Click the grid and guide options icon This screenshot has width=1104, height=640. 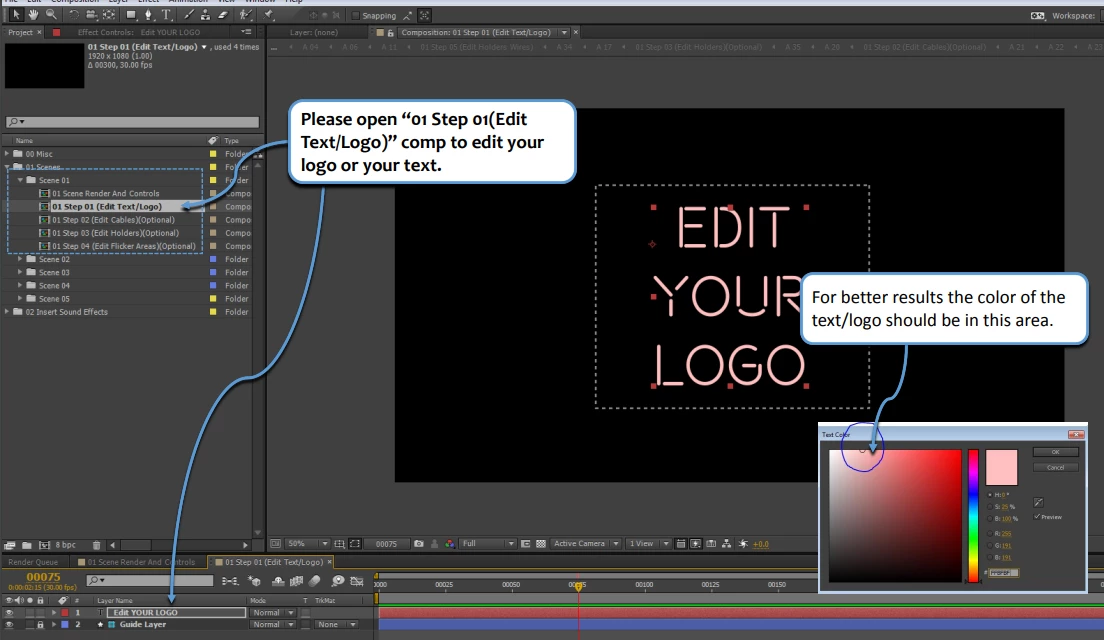point(339,544)
